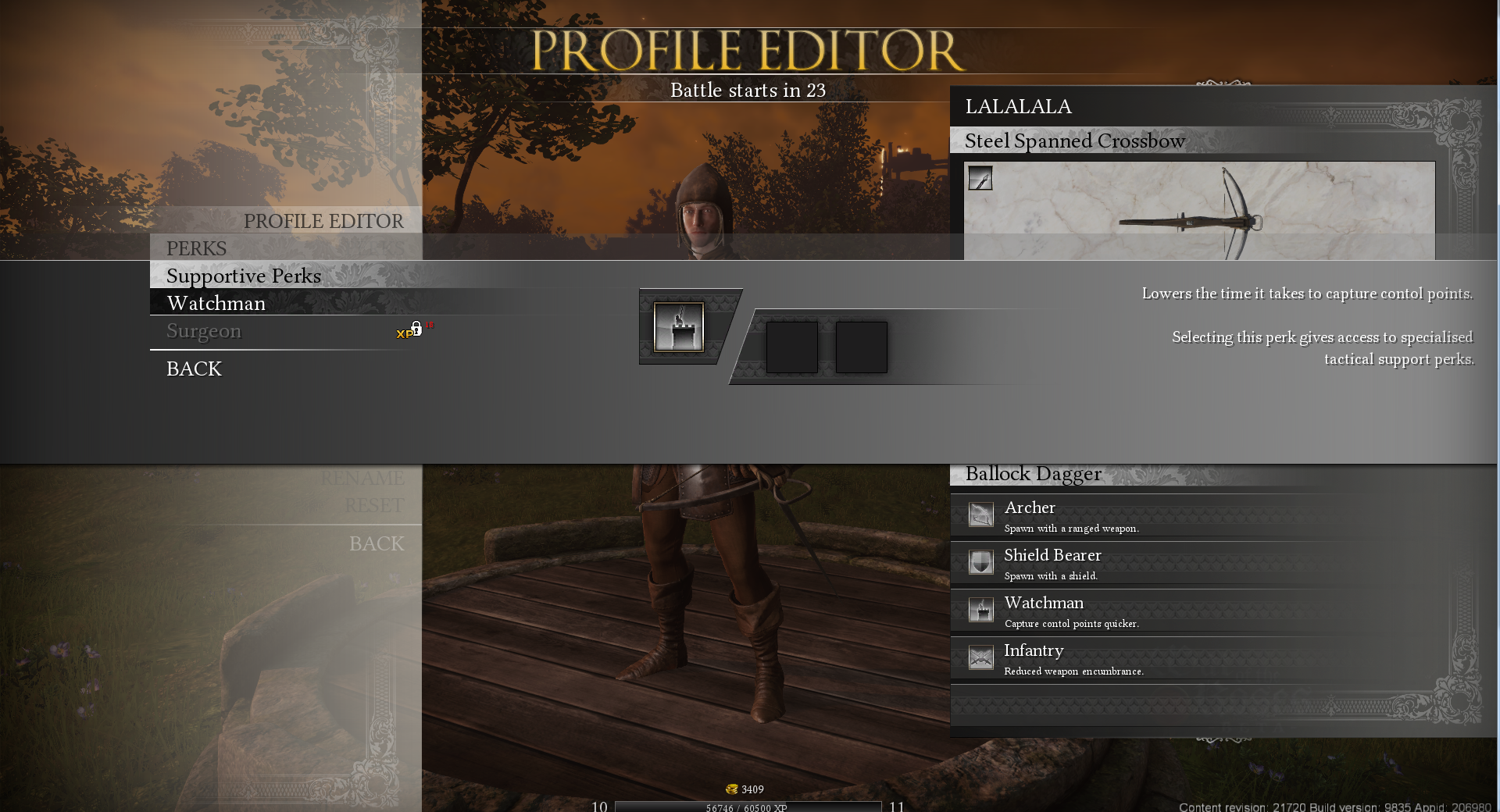Click the gold coins currency icon
1500x812 pixels.
click(x=731, y=789)
